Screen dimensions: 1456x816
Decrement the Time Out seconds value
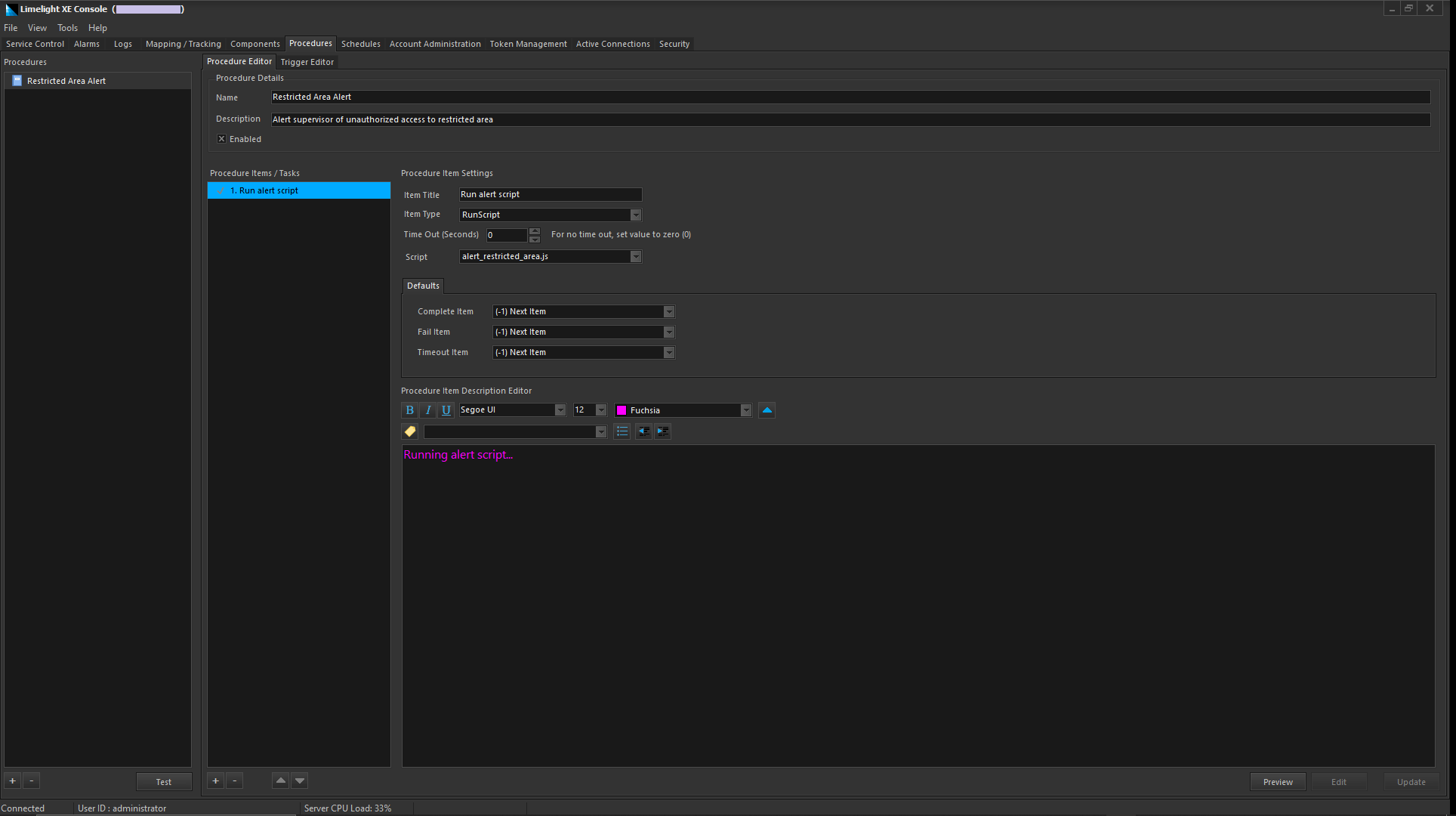535,239
